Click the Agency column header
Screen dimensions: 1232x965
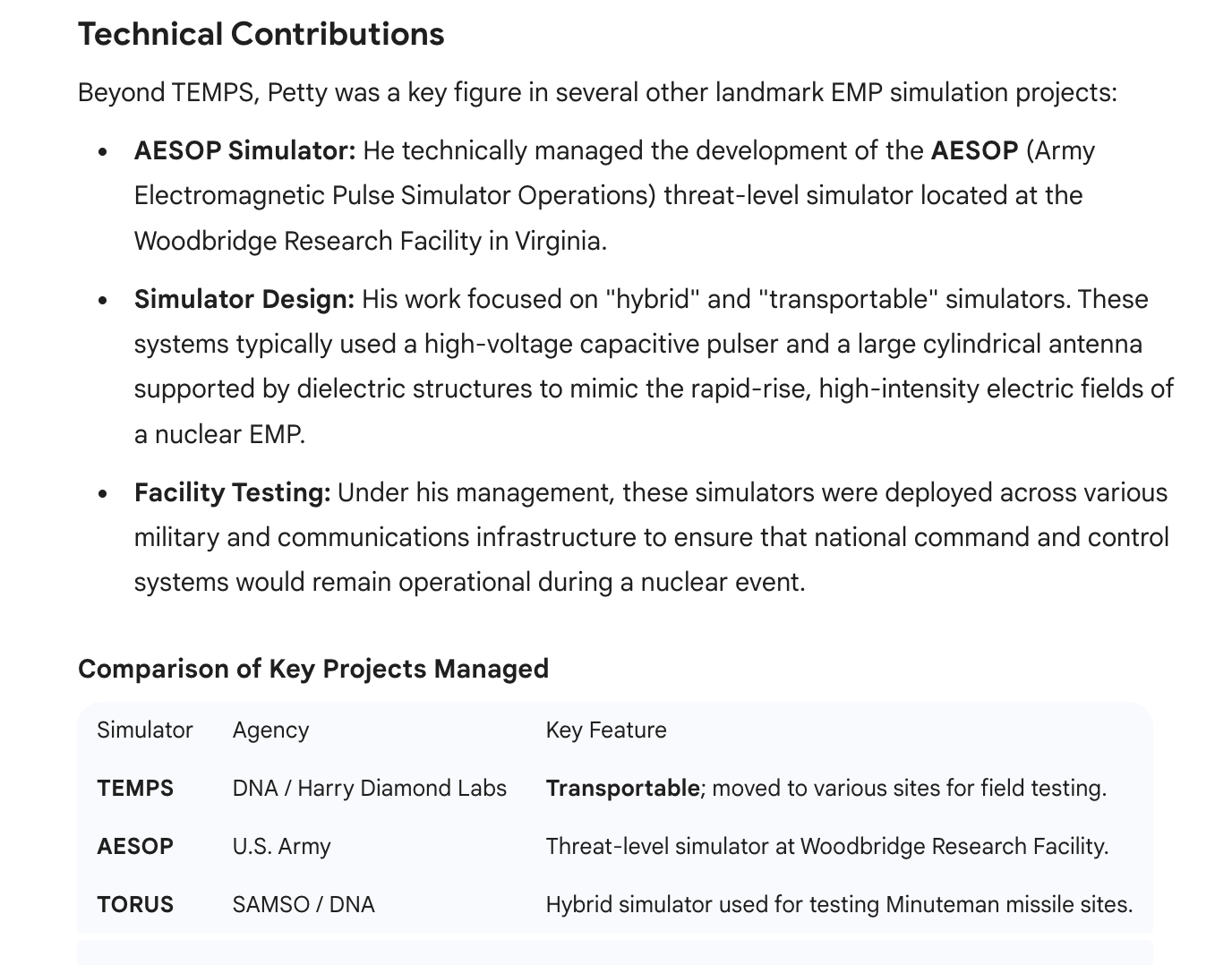coord(270,730)
